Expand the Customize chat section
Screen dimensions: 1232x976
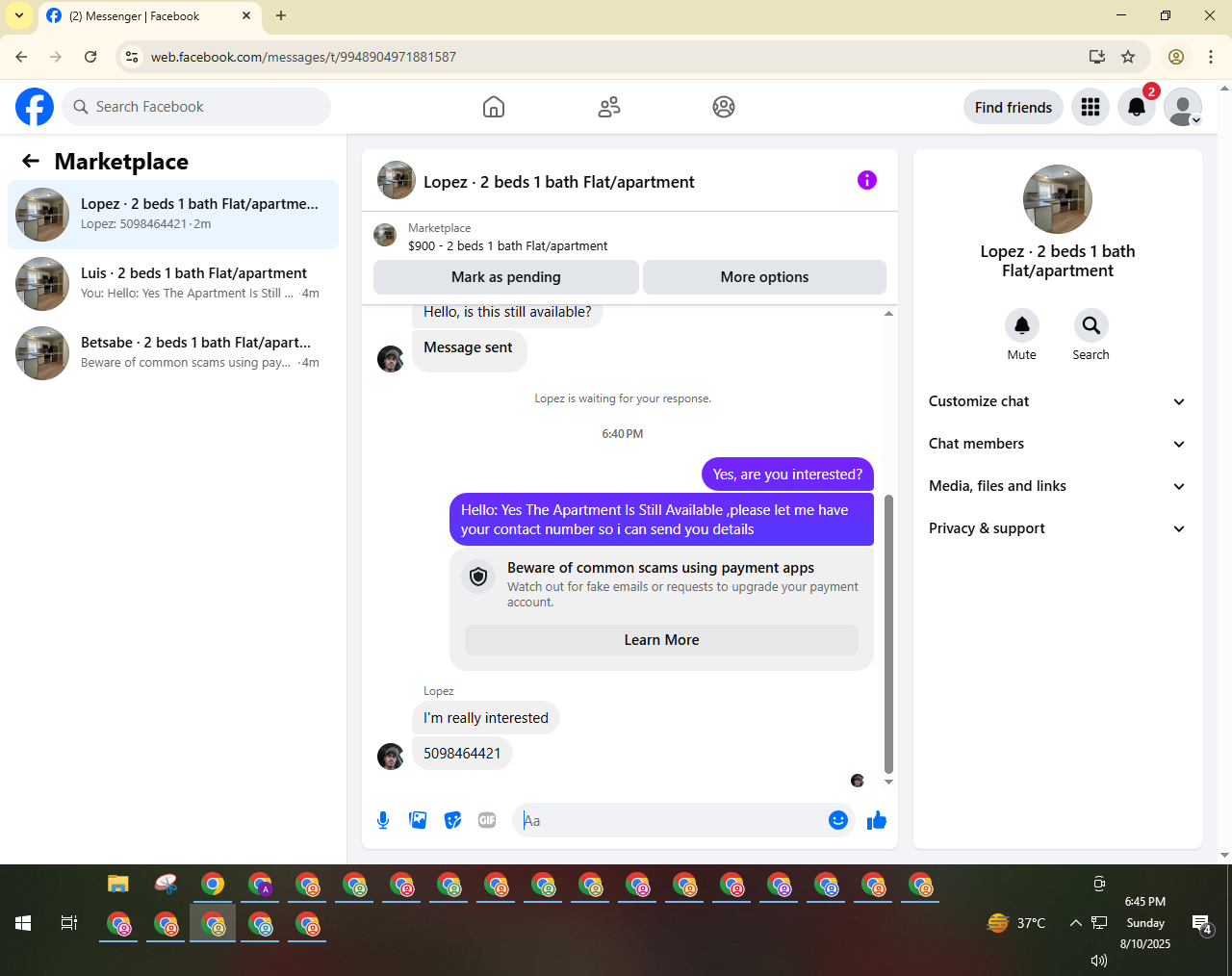[1058, 401]
